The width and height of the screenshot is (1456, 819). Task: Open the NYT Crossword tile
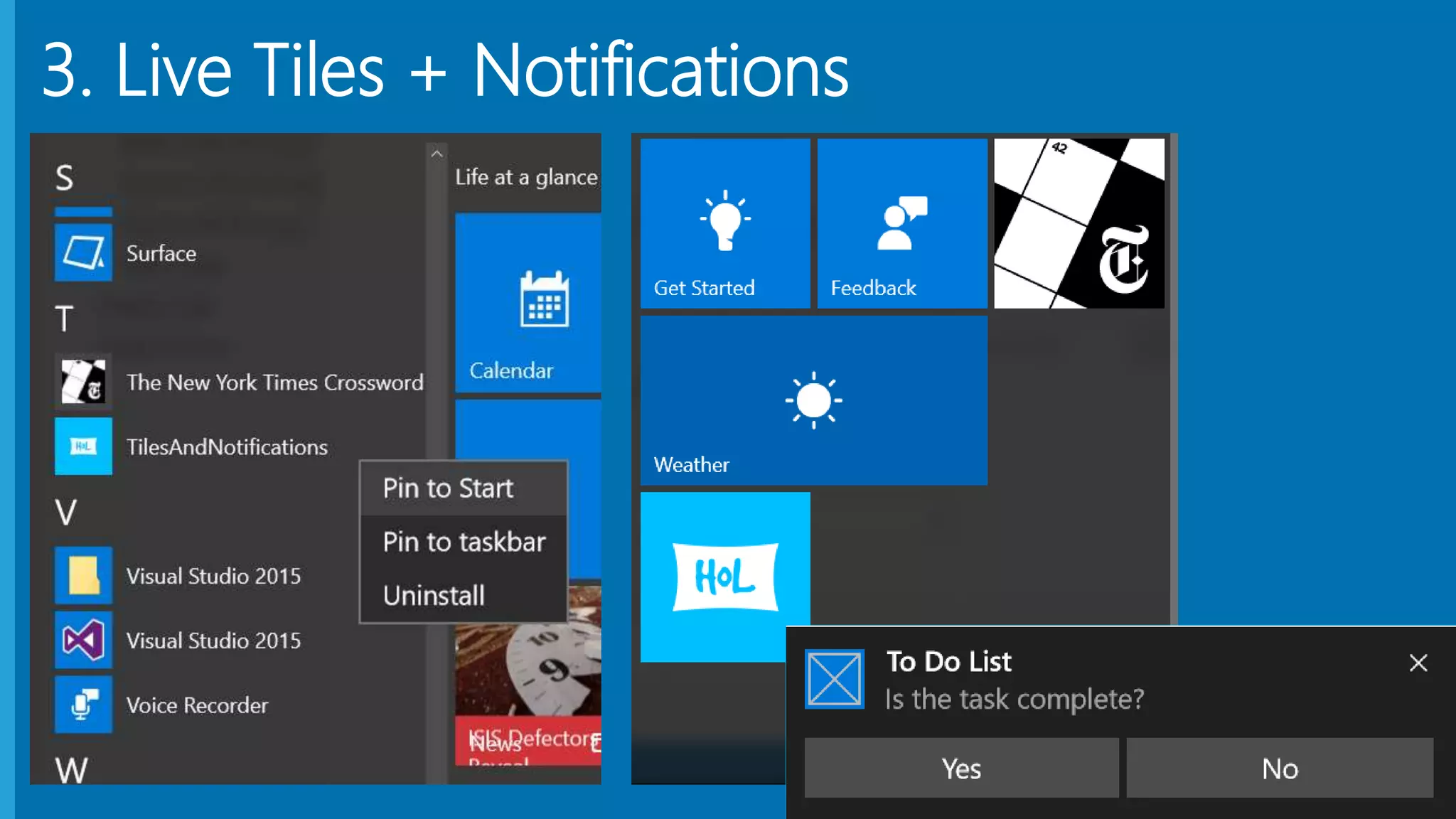point(1079,223)
